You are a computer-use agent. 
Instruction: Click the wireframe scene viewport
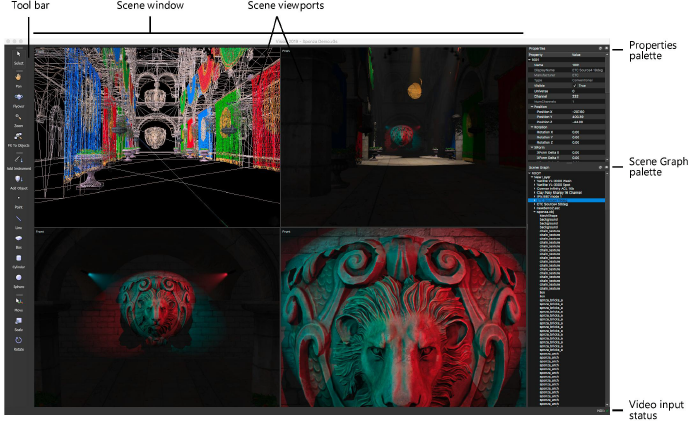point(157,137)
